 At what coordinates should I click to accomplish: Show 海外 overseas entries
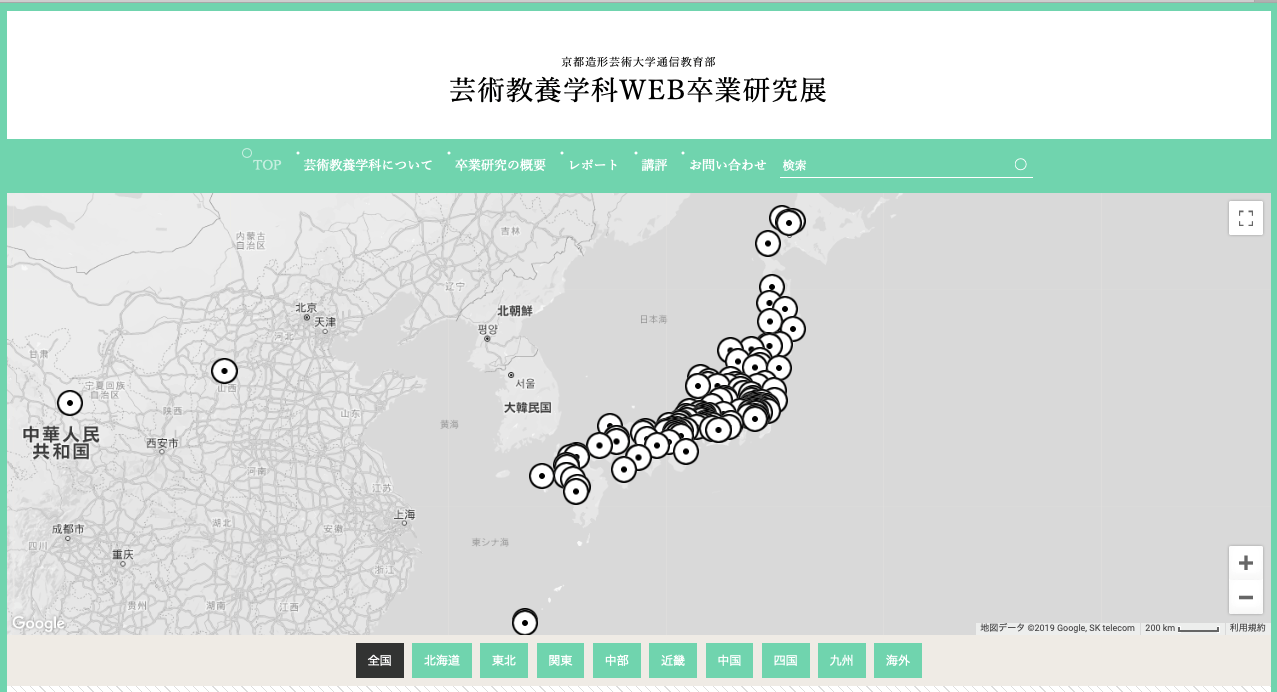pyautogui.click(x=898, y=661)
